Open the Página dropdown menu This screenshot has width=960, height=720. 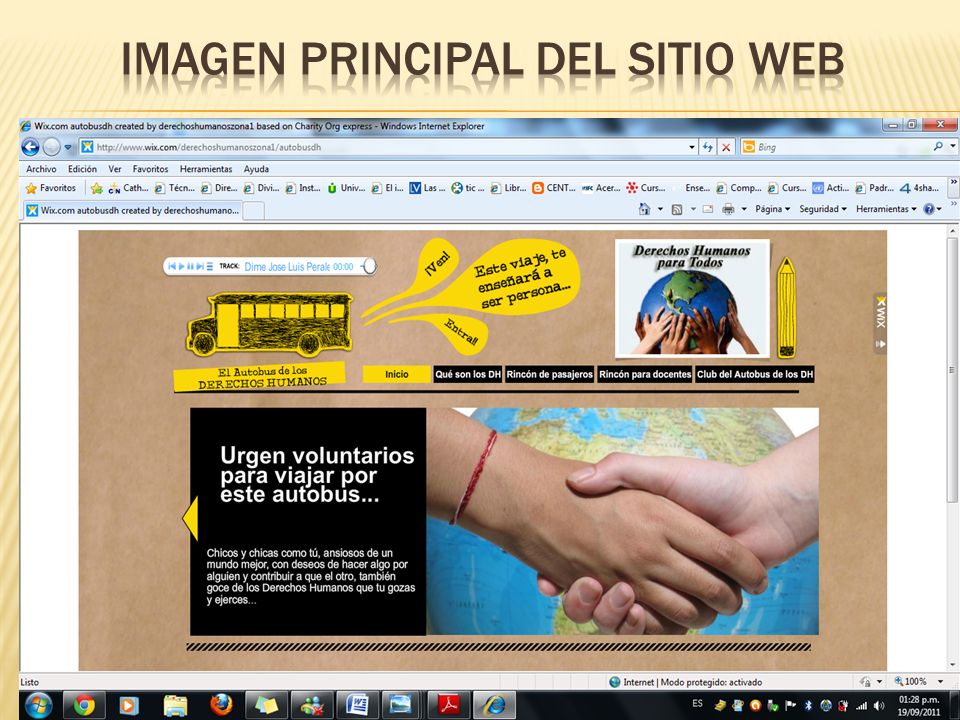[x=772, y=209]
